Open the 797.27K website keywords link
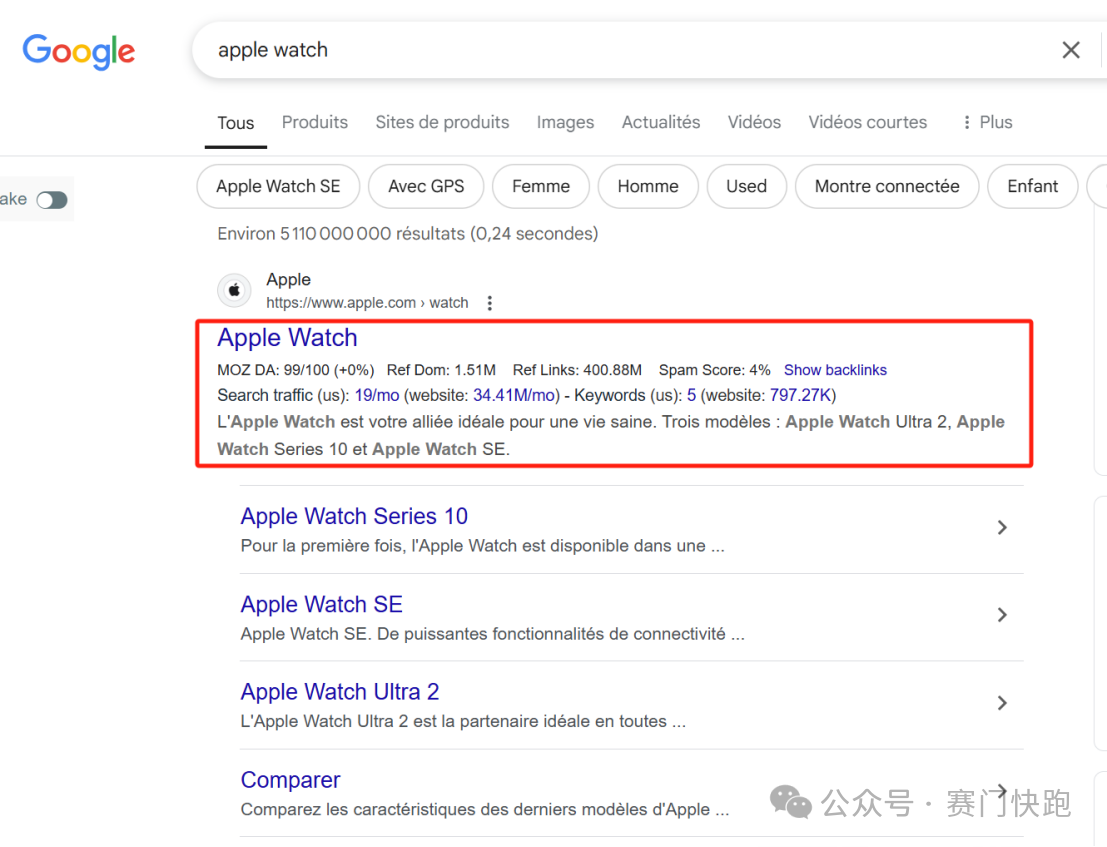 click(x=801, y=395)
